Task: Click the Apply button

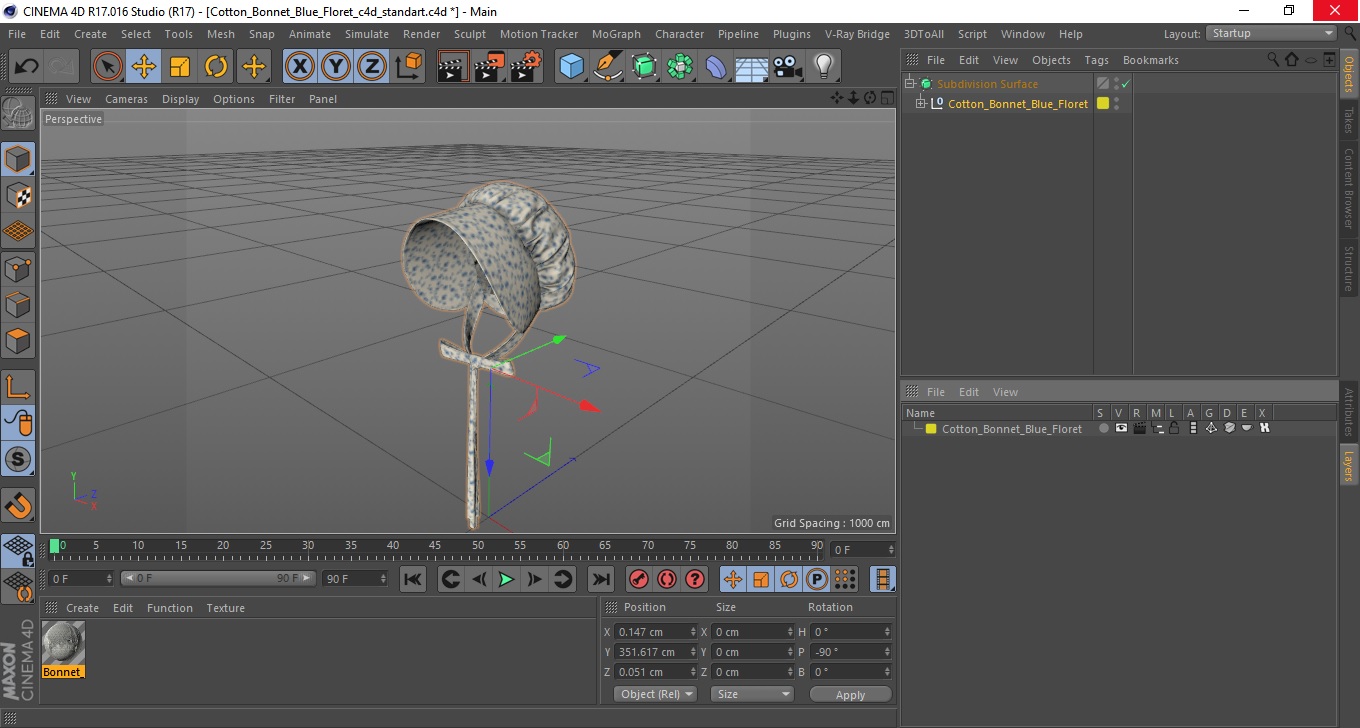Action: pyautogui.click(x=850, y=694)
